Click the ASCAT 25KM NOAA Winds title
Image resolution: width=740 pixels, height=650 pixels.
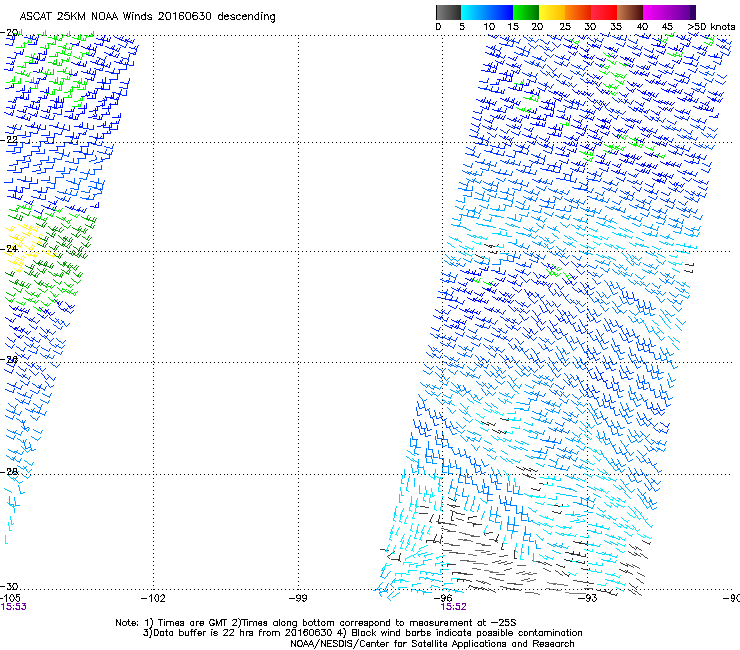147,16
